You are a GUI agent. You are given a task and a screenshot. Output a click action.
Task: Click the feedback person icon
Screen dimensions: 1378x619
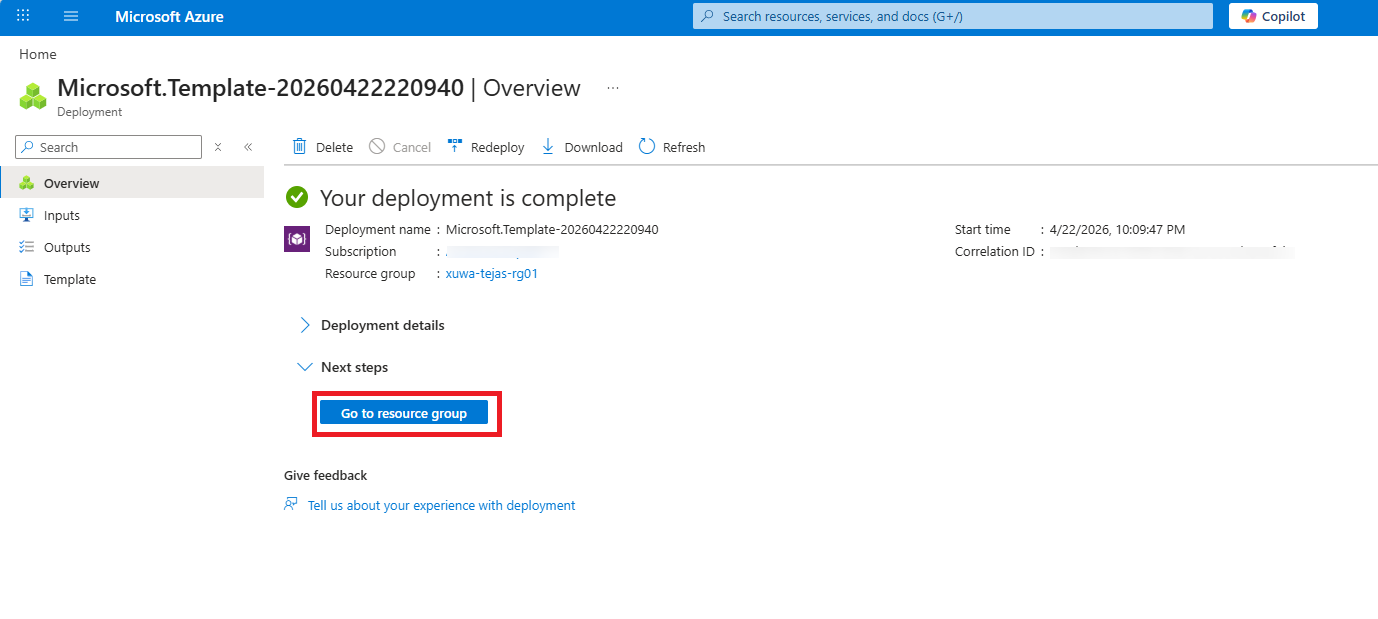tap(291, 504)
